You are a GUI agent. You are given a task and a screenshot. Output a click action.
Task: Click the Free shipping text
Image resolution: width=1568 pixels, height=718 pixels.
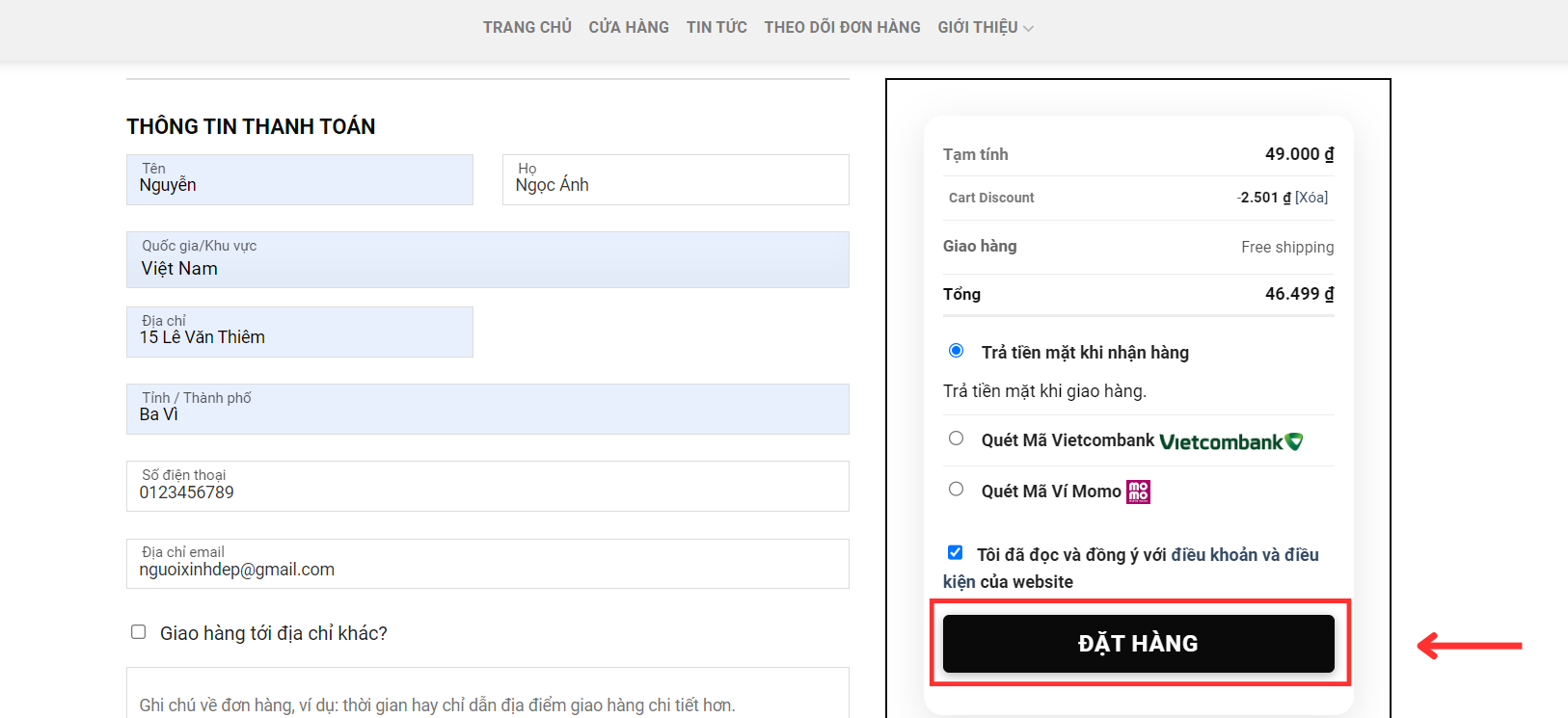pos(1287,247)
